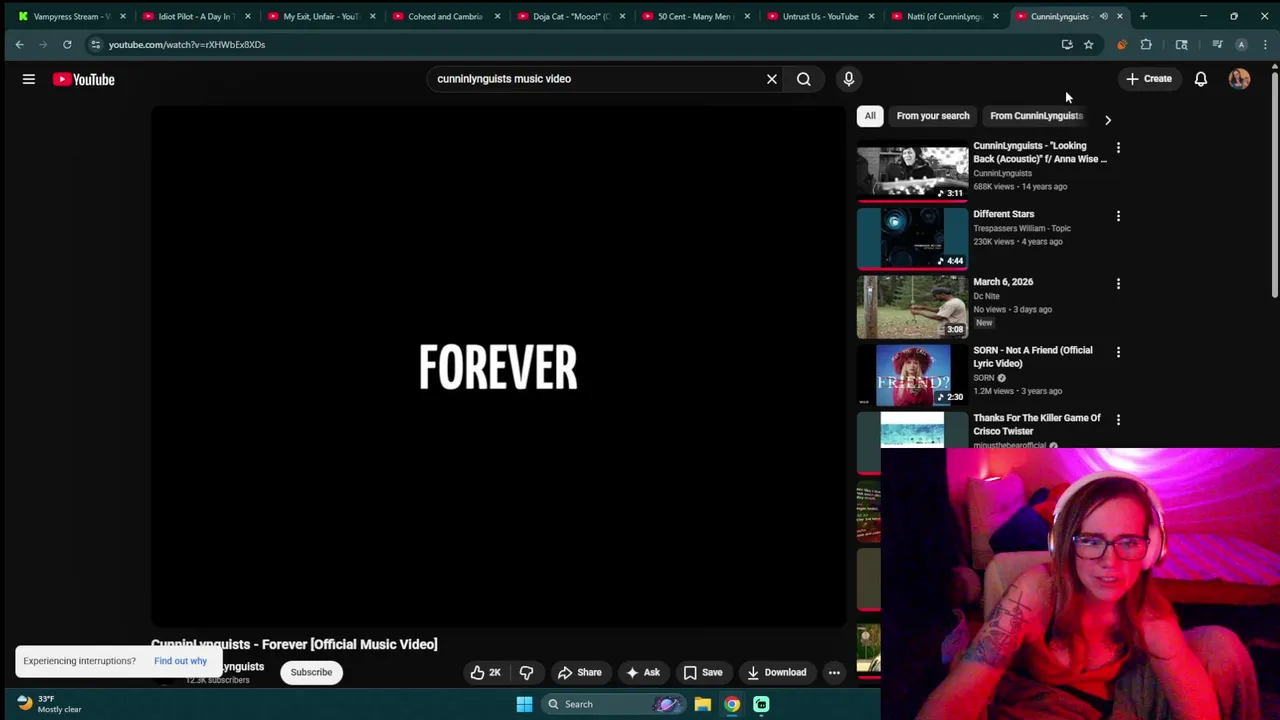Viewport: 1280px width, 720px height.
Task: Mute the active CunninLynguists tab speaker icon
Action: (x=1104, y=16)
